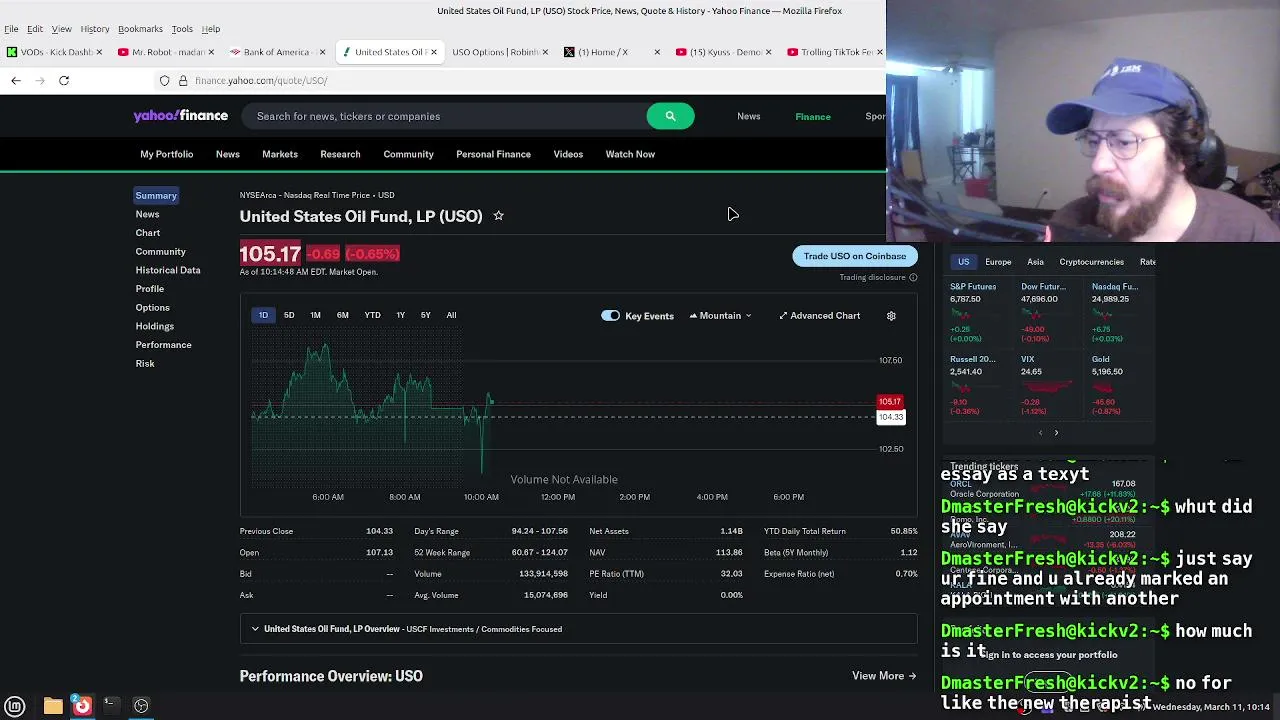The height and width of the screenshot is (720, 1280).
Task: Open the Linux Mint start menu
Action: point(14,706)
